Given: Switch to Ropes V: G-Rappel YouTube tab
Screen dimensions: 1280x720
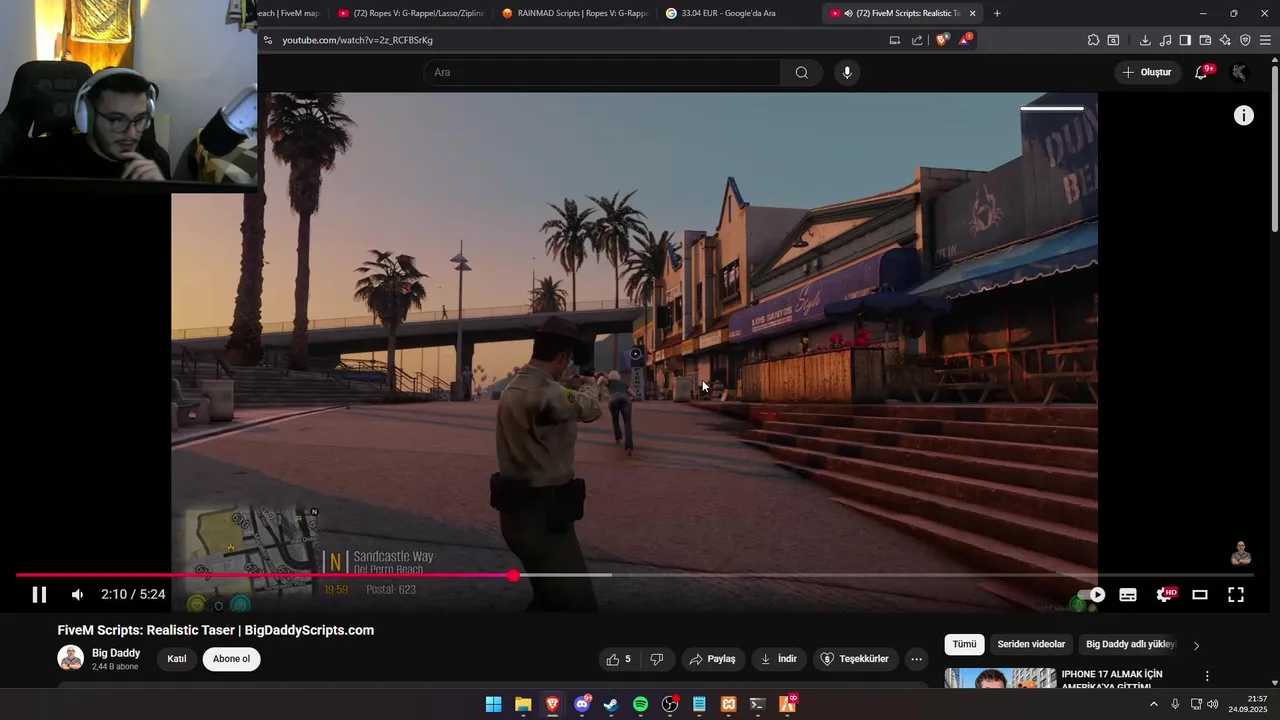Looking at the screenshot, I should click(x=412, y=13).
